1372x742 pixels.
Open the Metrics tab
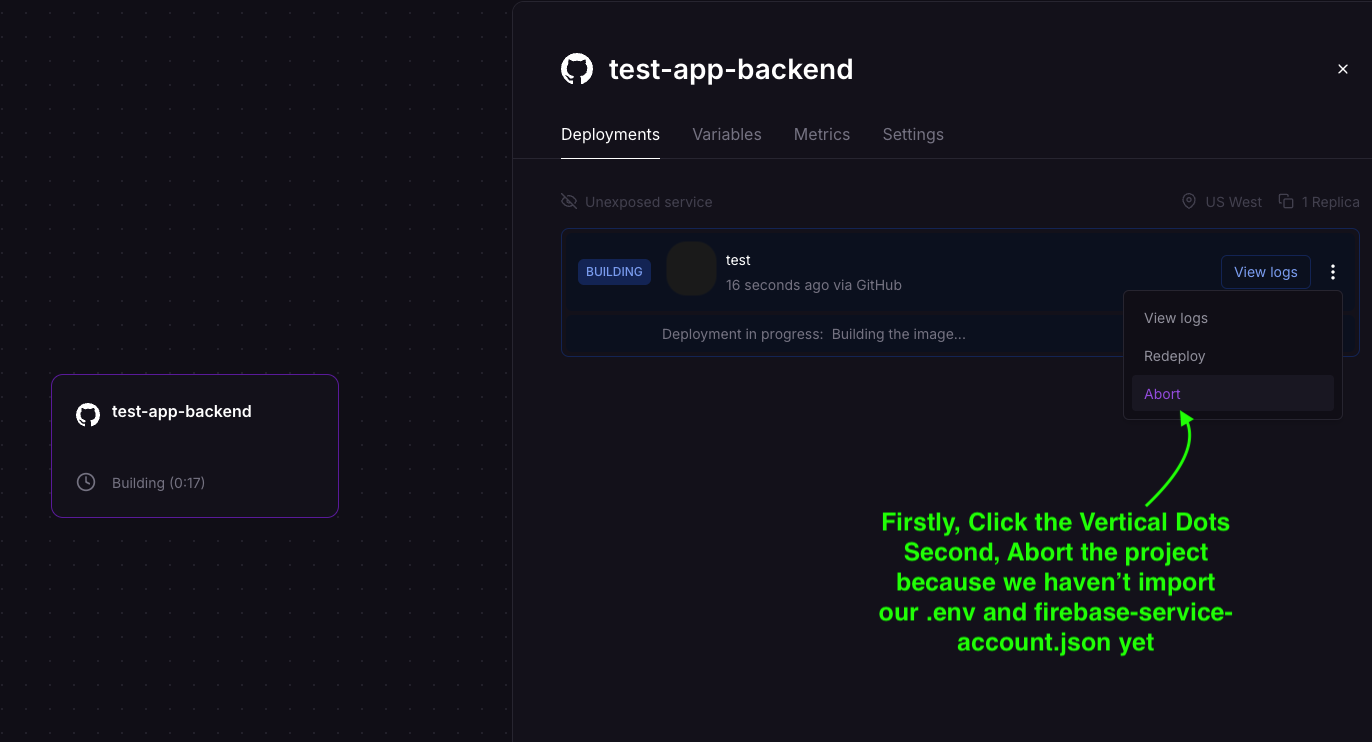click(x=821, y=134)
